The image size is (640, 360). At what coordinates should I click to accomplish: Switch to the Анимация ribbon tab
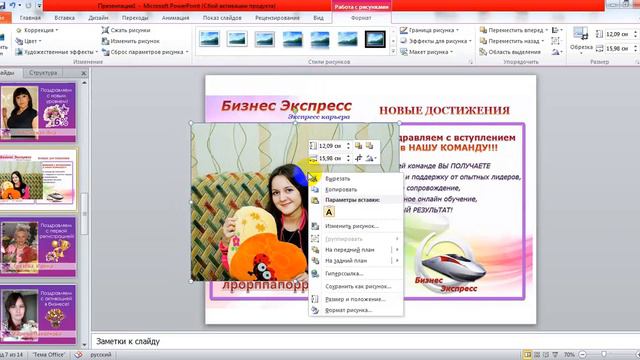(x=176, y=18)
